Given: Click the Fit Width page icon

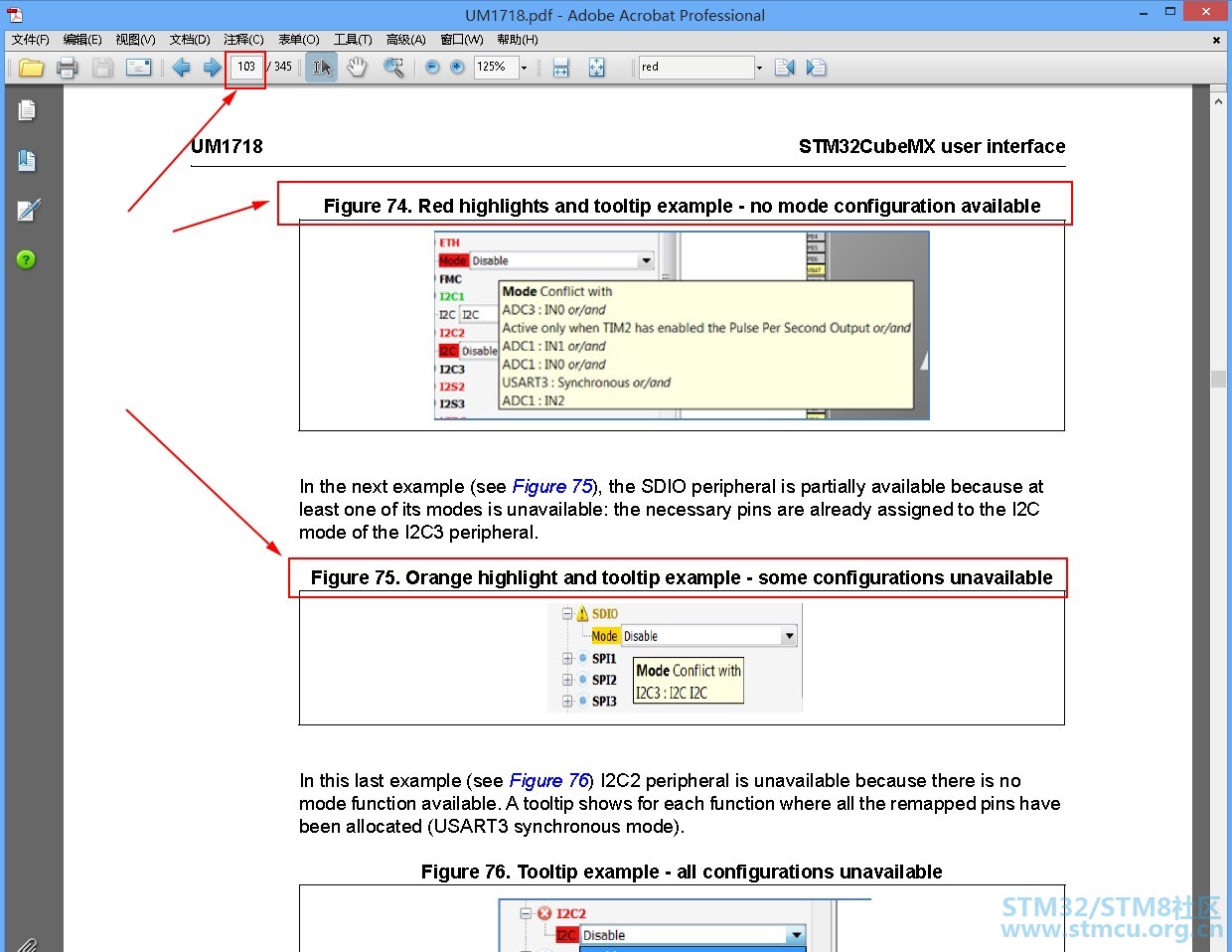Looking at the screenshot, I should pyautogui.click(x=560, y=68).
